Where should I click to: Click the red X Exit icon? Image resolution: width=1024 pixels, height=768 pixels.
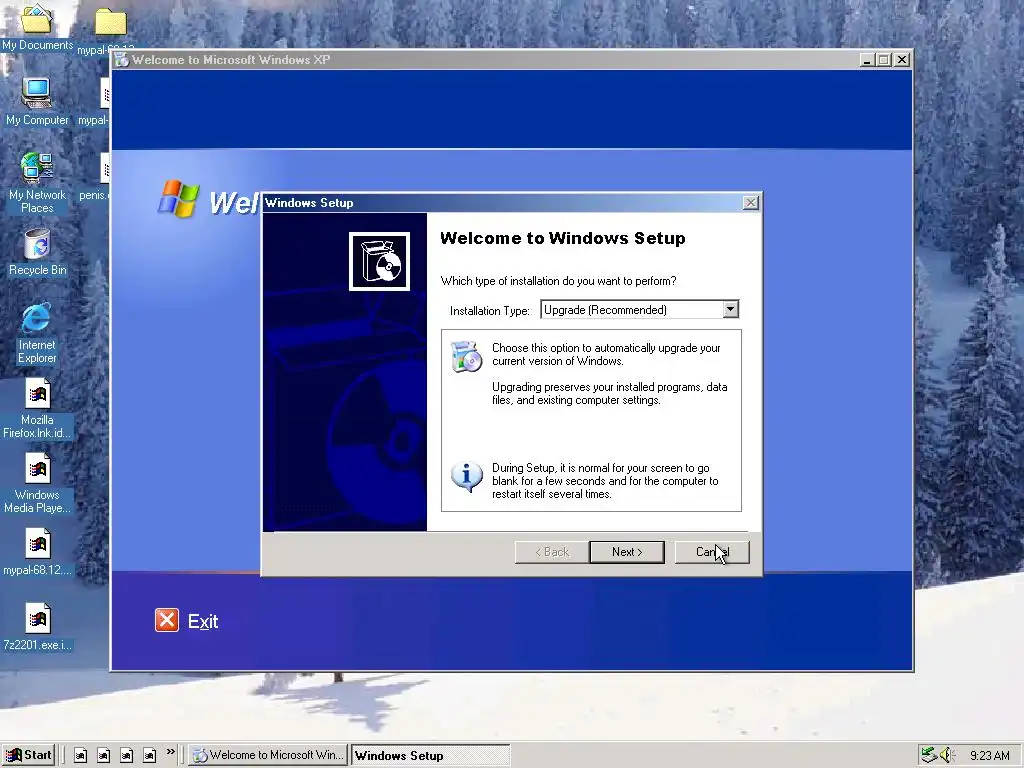(167, 620)
